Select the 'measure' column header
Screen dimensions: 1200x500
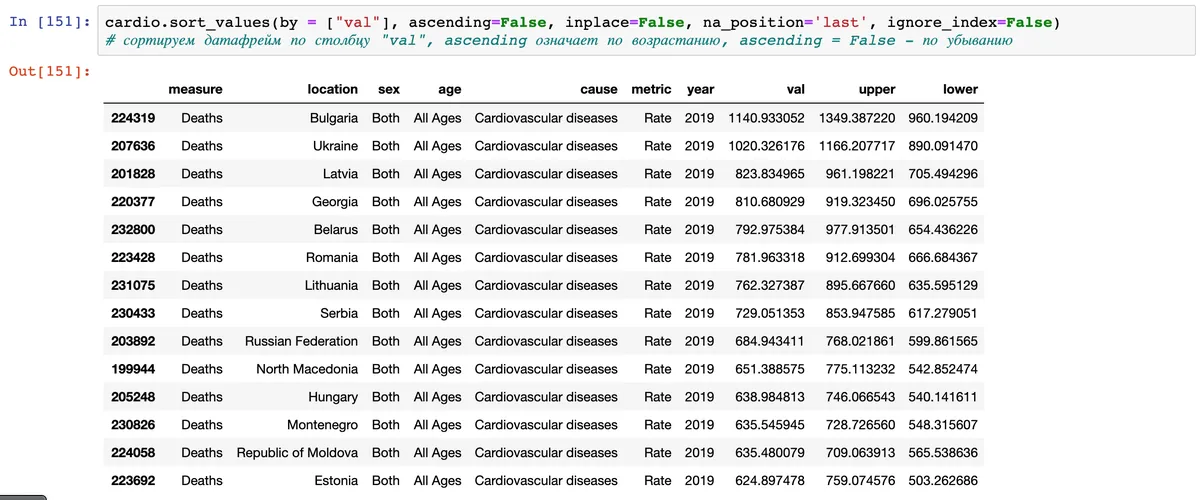195,90
